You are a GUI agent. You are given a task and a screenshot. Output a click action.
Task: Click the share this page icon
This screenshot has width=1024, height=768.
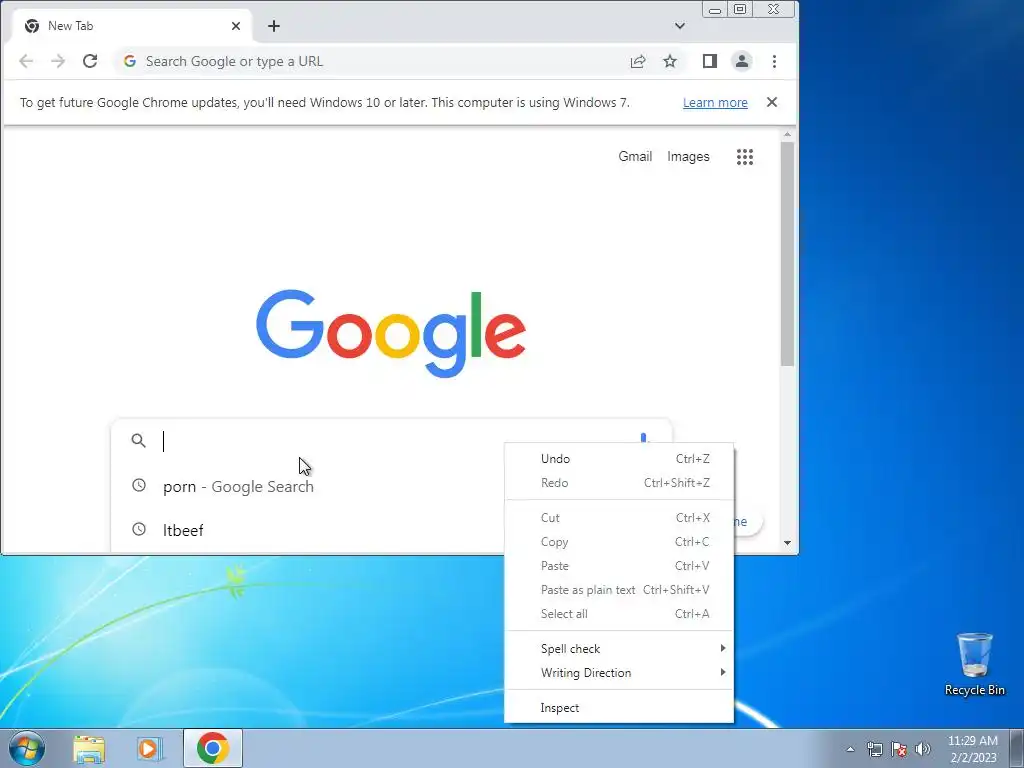coord(638,61)
